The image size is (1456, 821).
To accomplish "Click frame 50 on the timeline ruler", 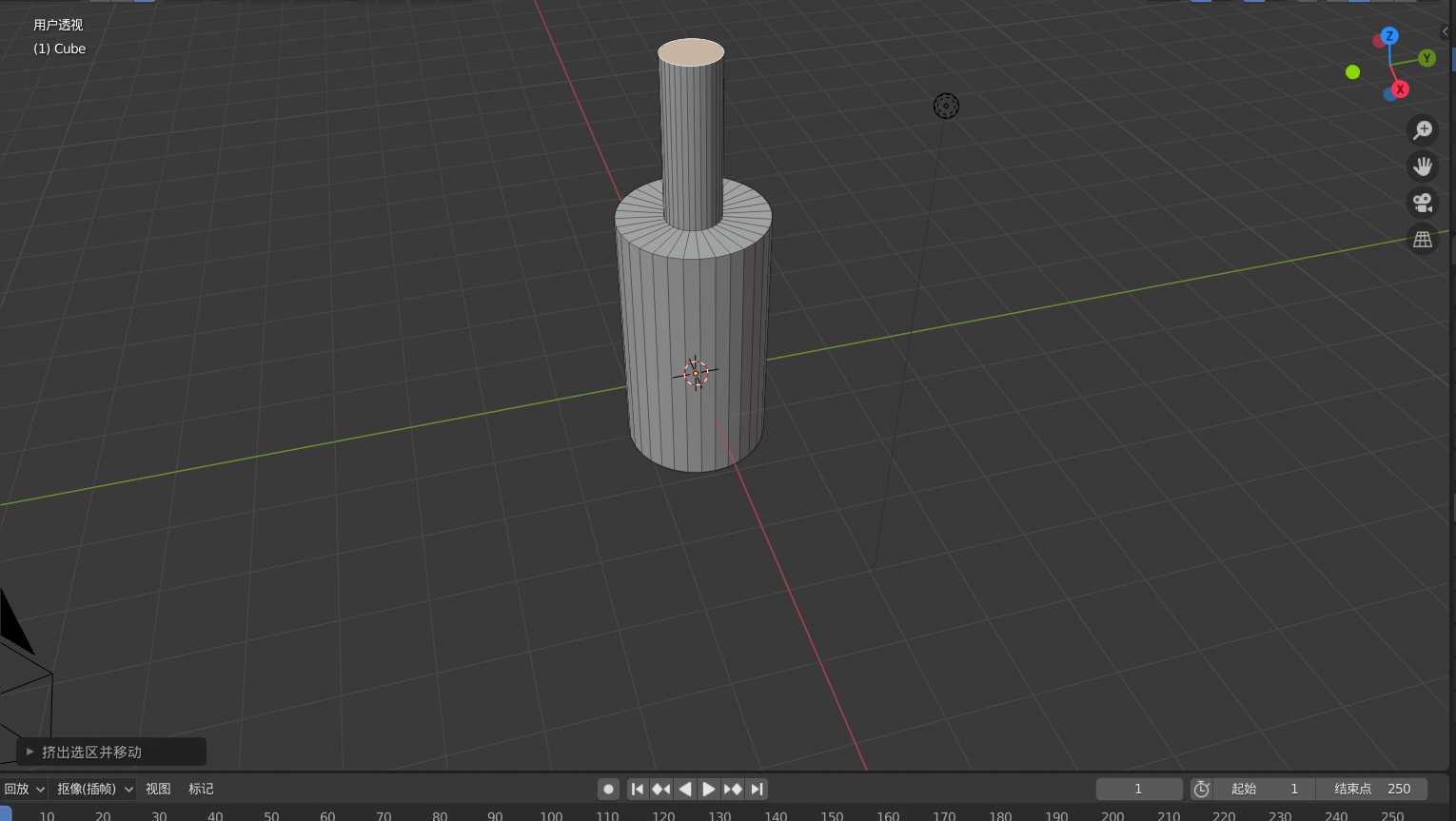I will pos(271,816).
